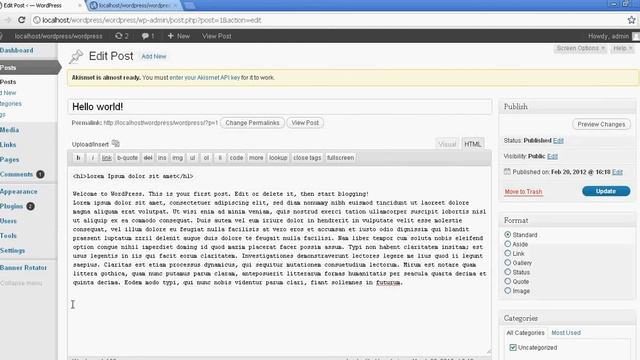The width and height of the screenshot is (640, 360).
Task: Insert li tag
Action: (x=220, y=158)
